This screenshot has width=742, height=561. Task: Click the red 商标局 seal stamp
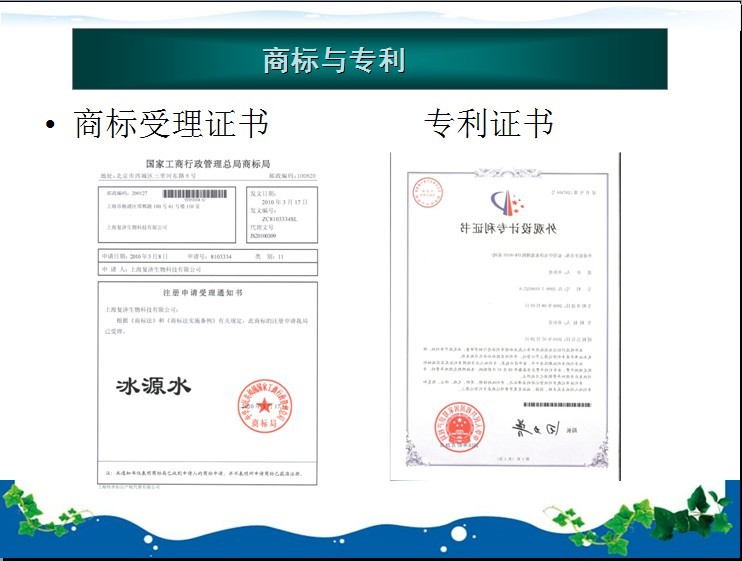[265, 406]
